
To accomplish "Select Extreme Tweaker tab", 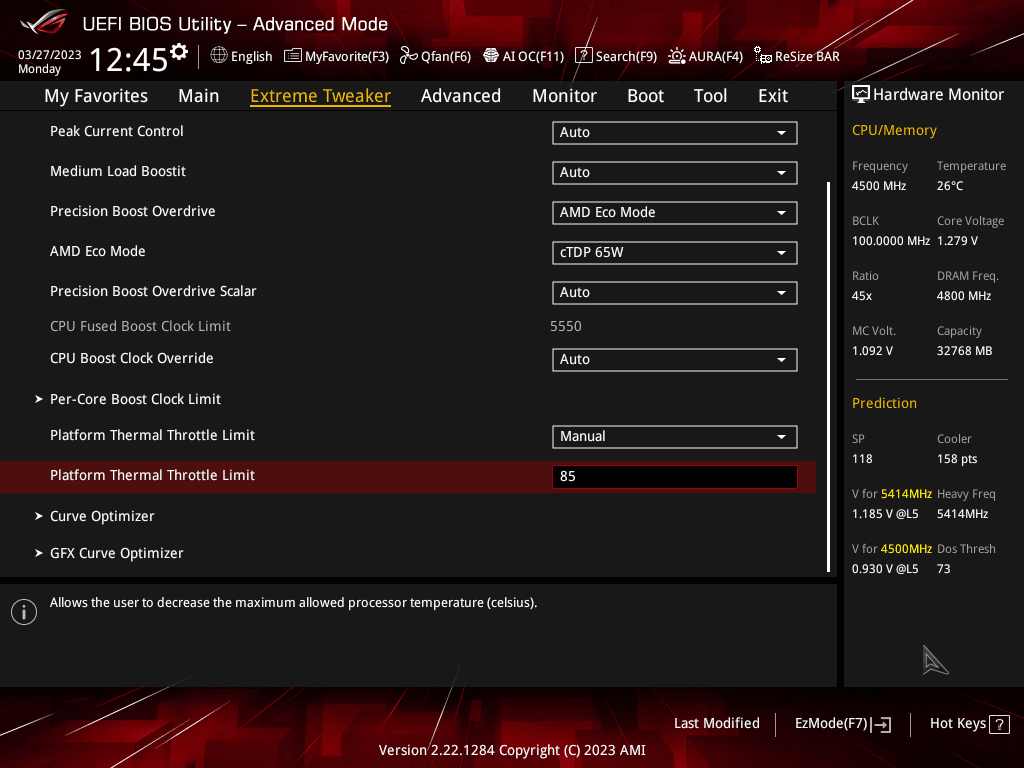I will click(x=321, y=96).
